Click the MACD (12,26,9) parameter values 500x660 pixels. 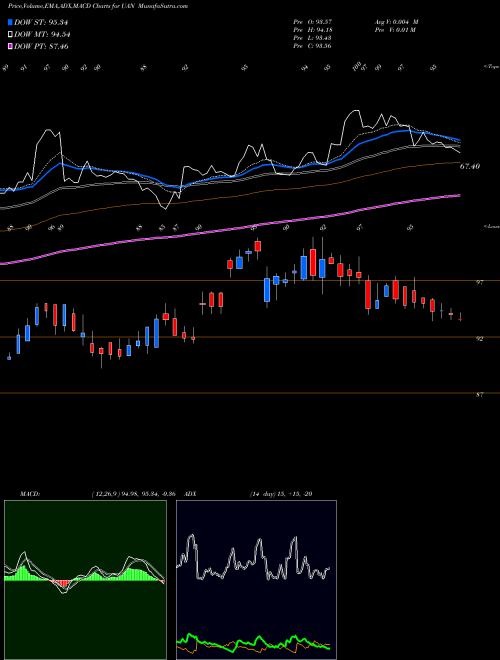(136, 494)
